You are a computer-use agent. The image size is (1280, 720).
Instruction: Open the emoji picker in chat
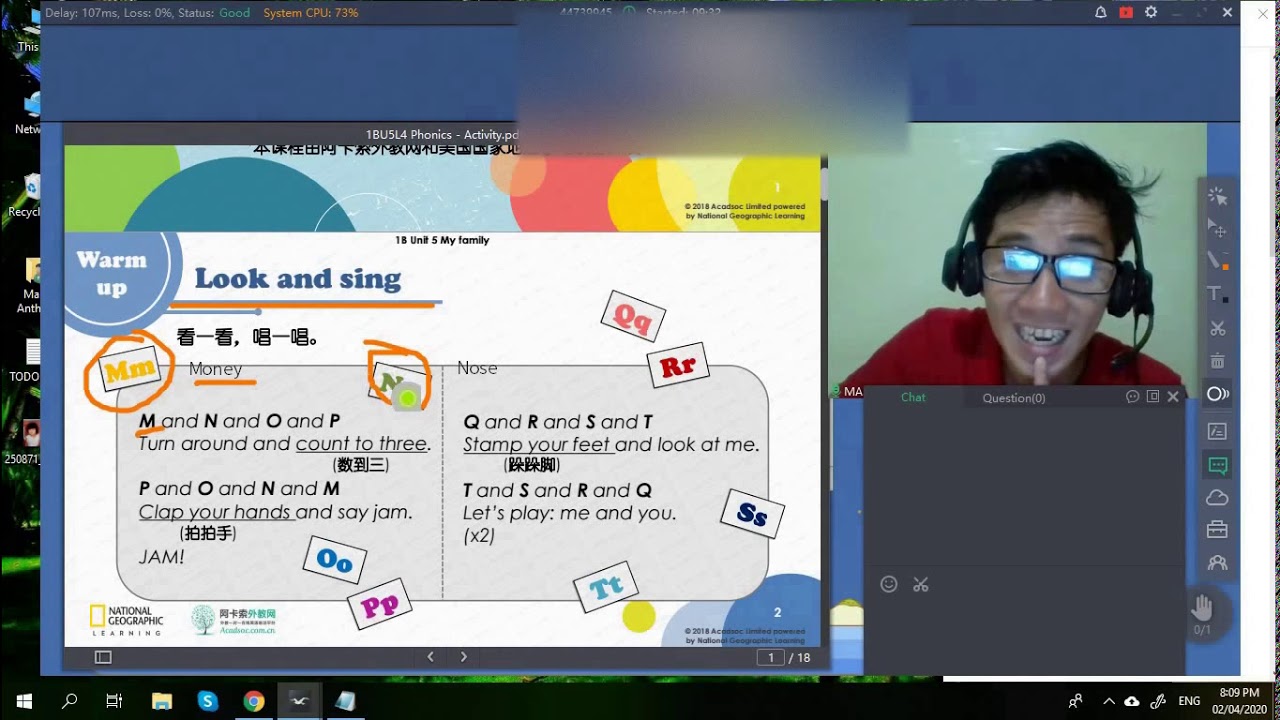[x=889, y=584]
